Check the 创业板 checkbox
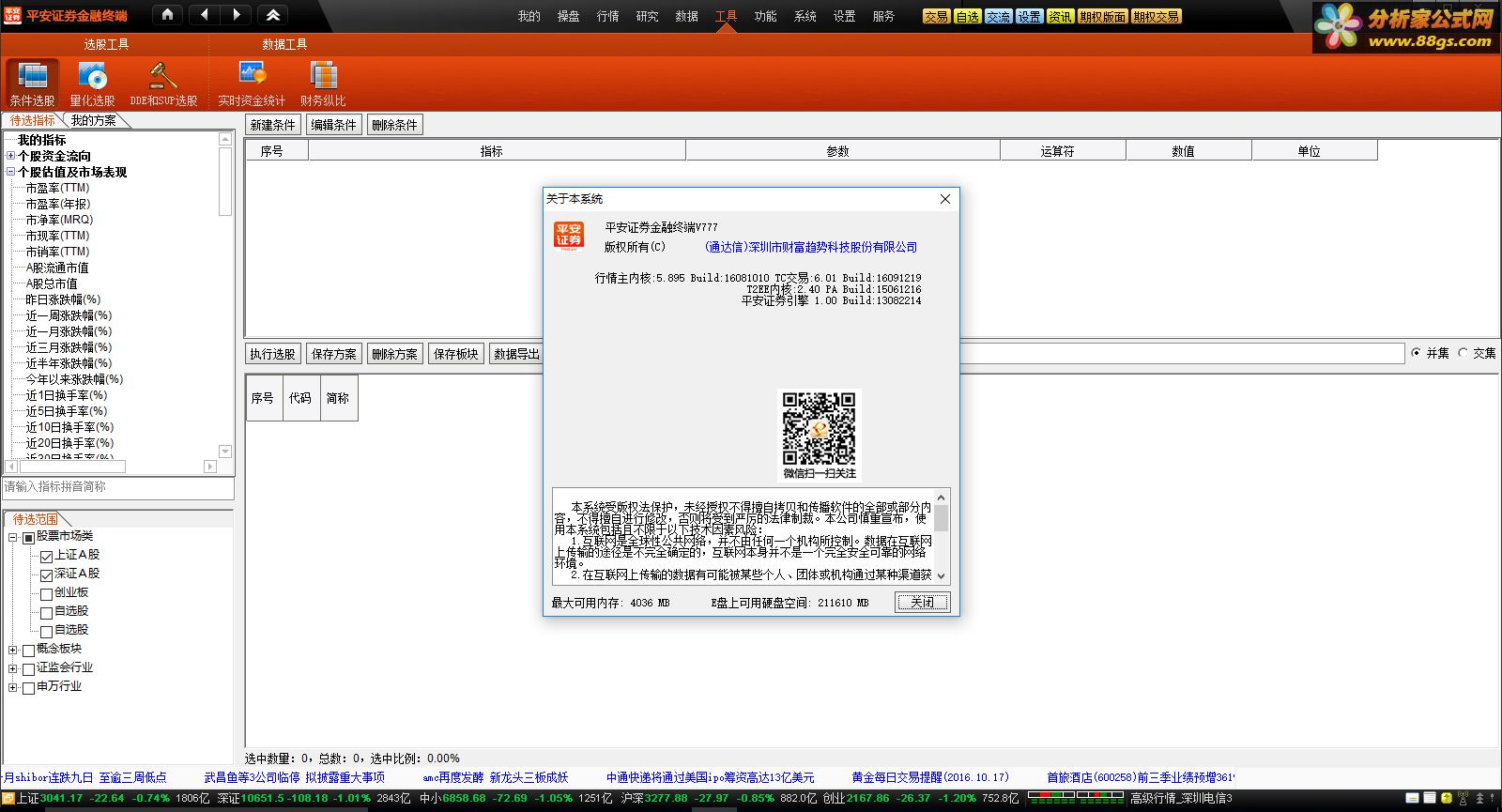The width and height of the screenshot is (1502, 812). (x=46, y=593)
